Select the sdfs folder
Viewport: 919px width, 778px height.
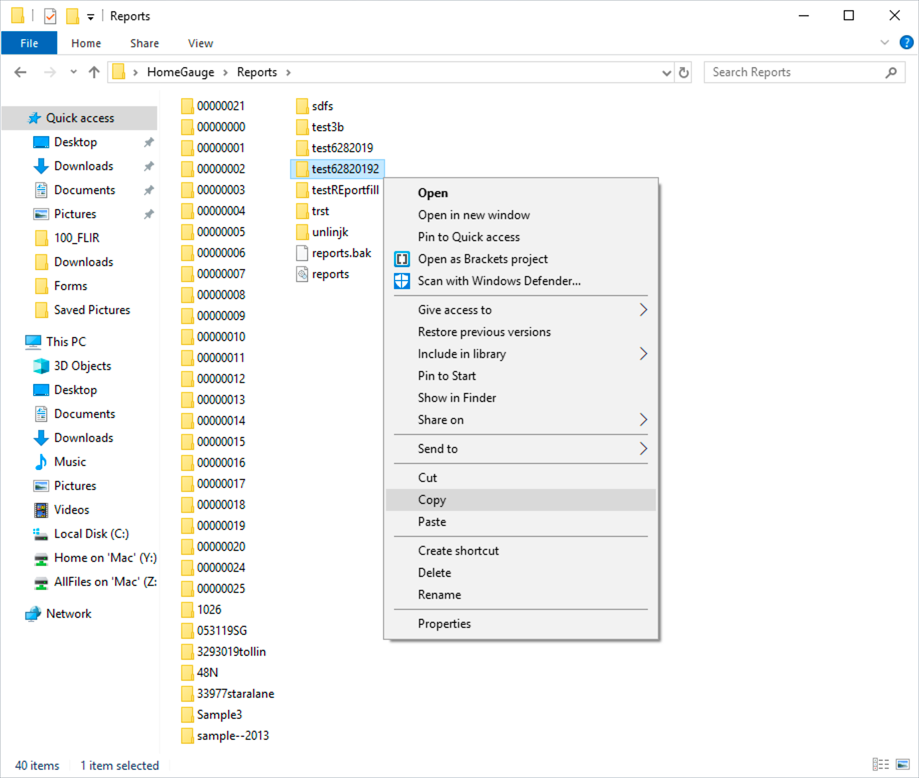point(315,106)
